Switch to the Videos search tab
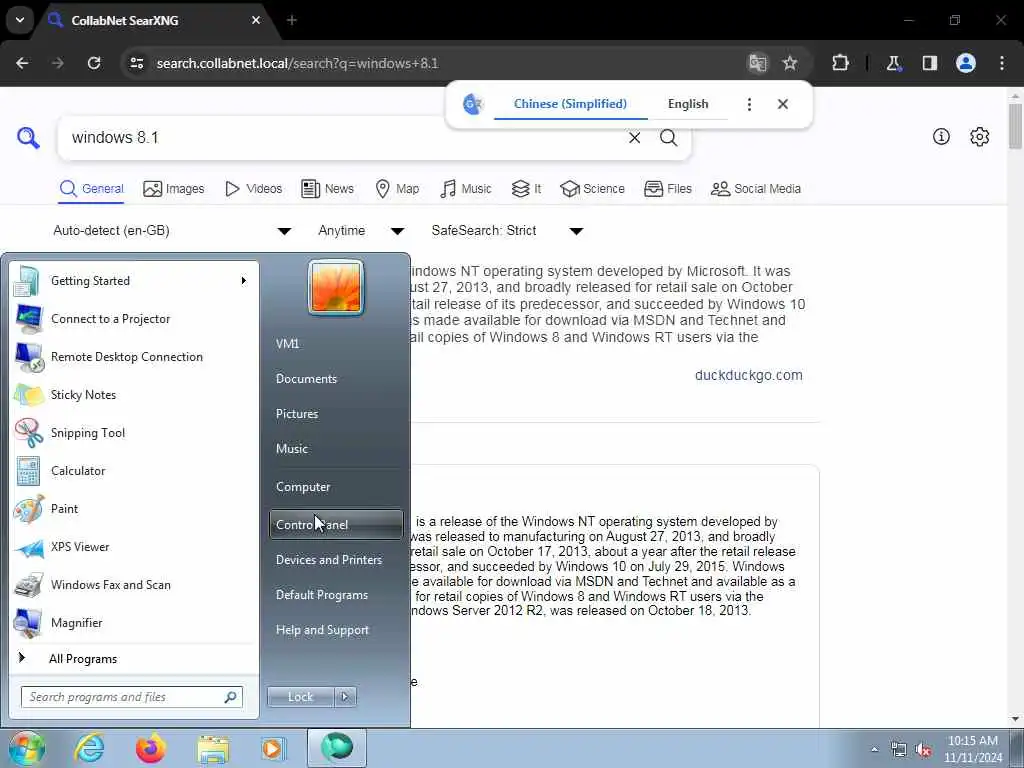The height and width of the screenshot is (768, 1024). 253,189
